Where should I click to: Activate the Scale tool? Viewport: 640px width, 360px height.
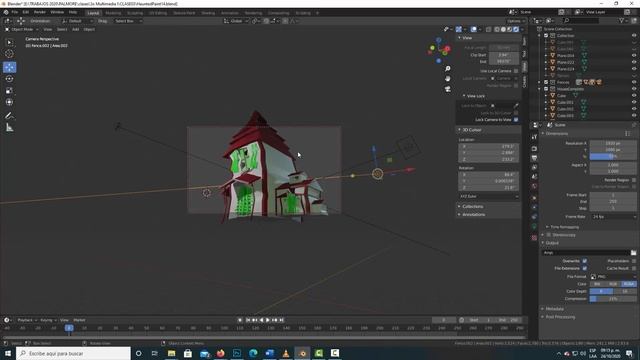pyautogui.click(x=9, y=91)
